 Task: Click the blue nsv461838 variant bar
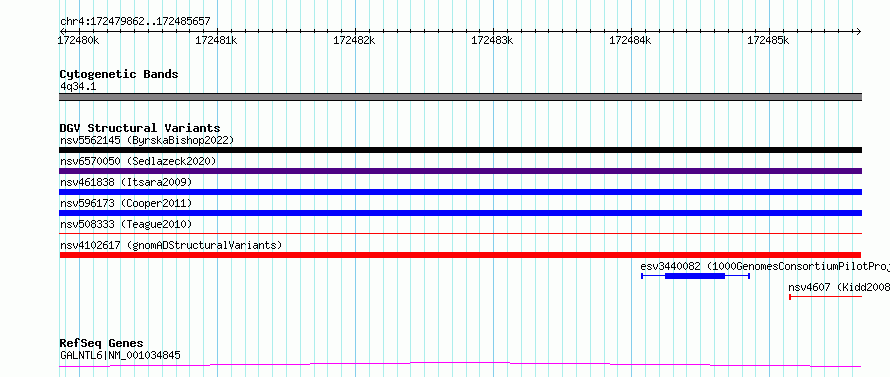point(460,192)
